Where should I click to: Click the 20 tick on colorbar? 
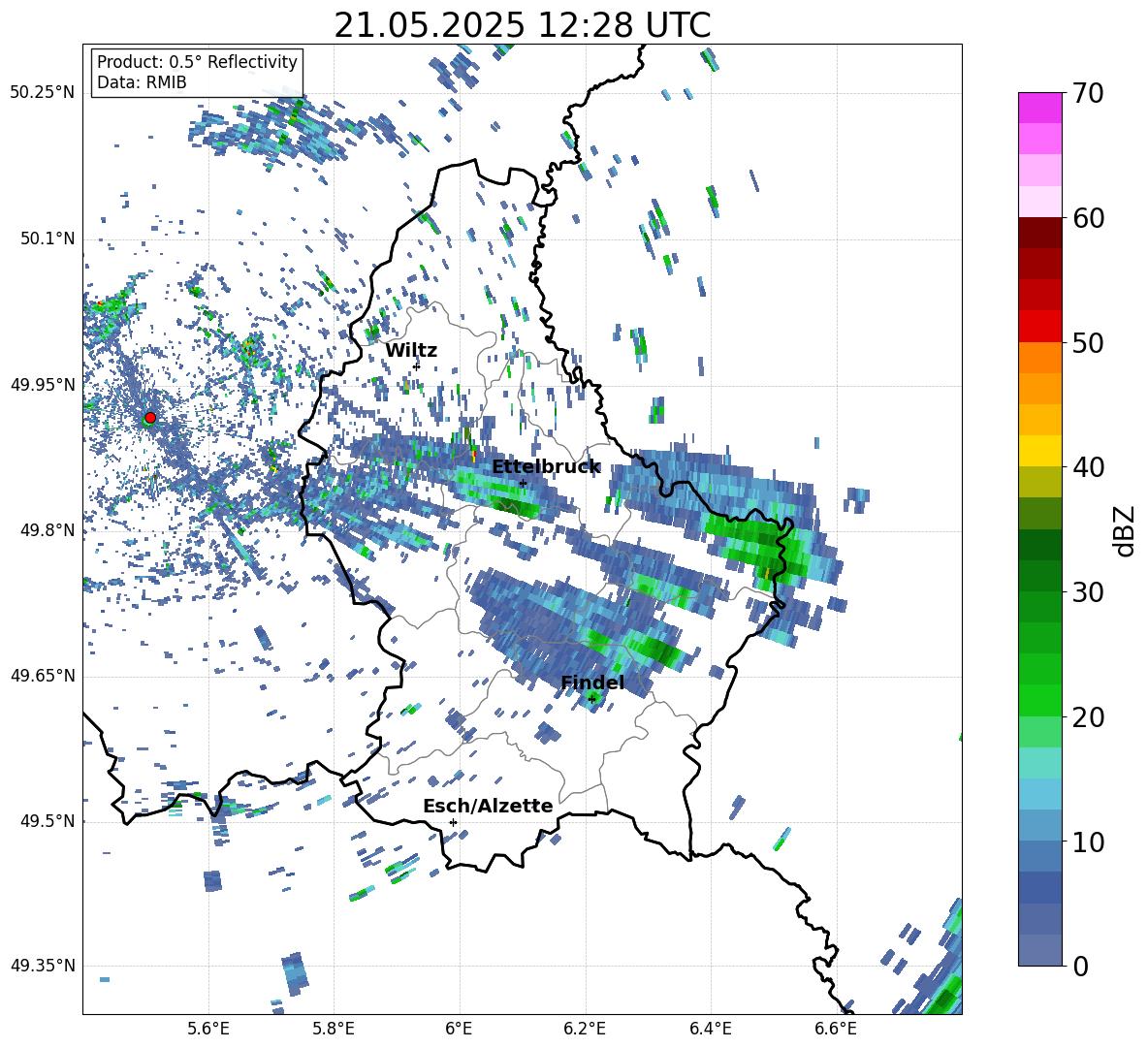point(1088,716)
